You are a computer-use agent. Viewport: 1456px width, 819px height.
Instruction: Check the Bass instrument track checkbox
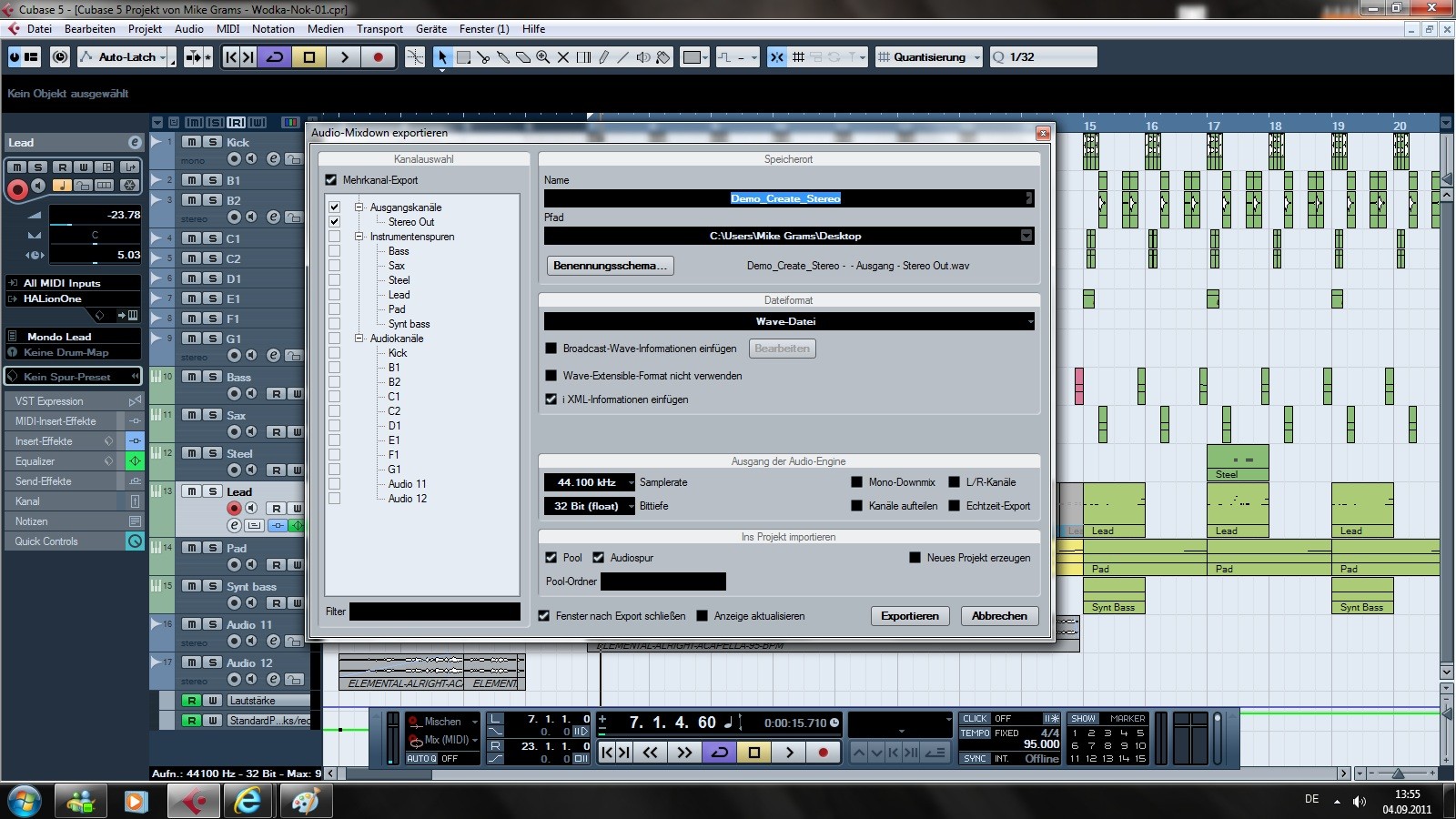[334, 251]
